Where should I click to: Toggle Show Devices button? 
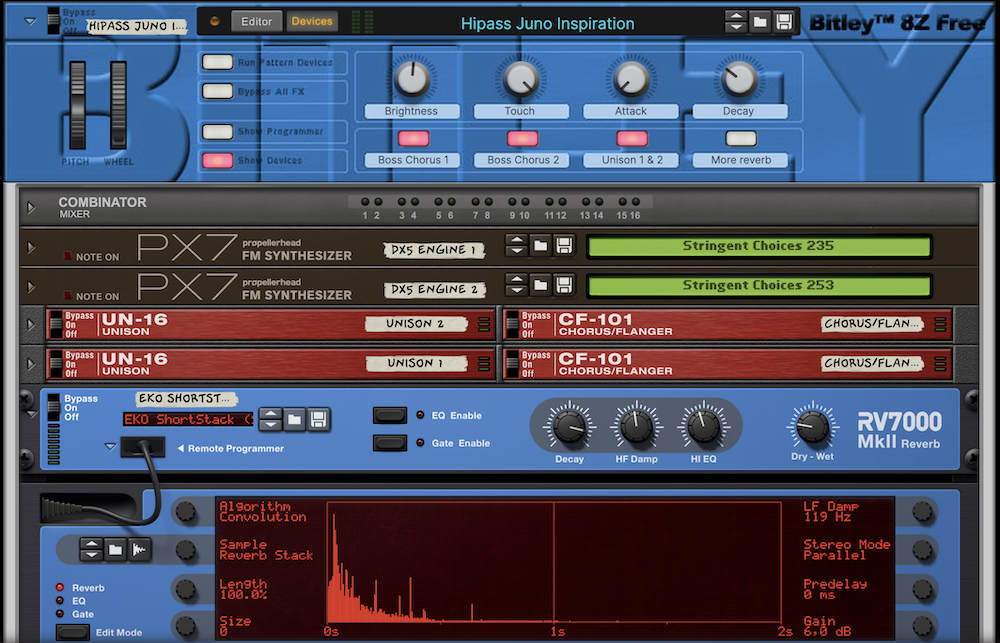(217, 160)
